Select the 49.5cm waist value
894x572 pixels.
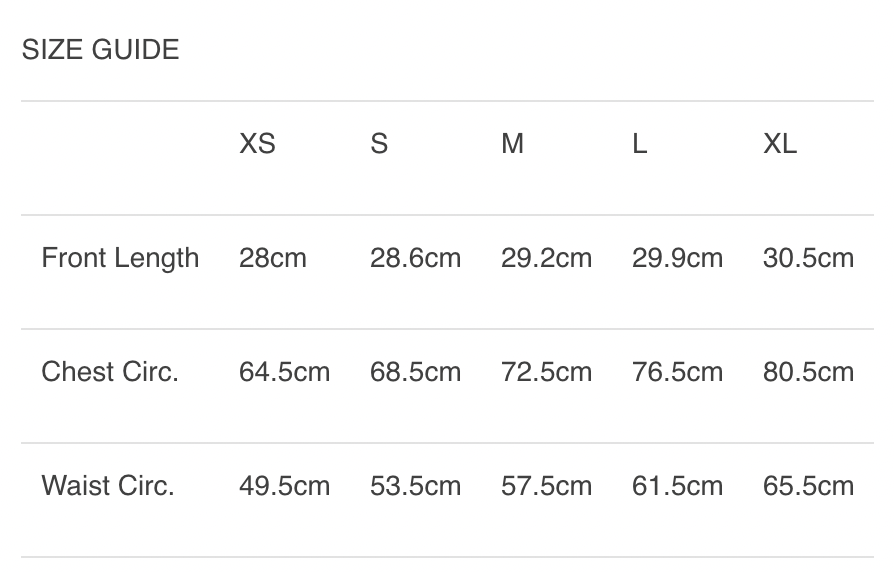click(x=284, y=486)
